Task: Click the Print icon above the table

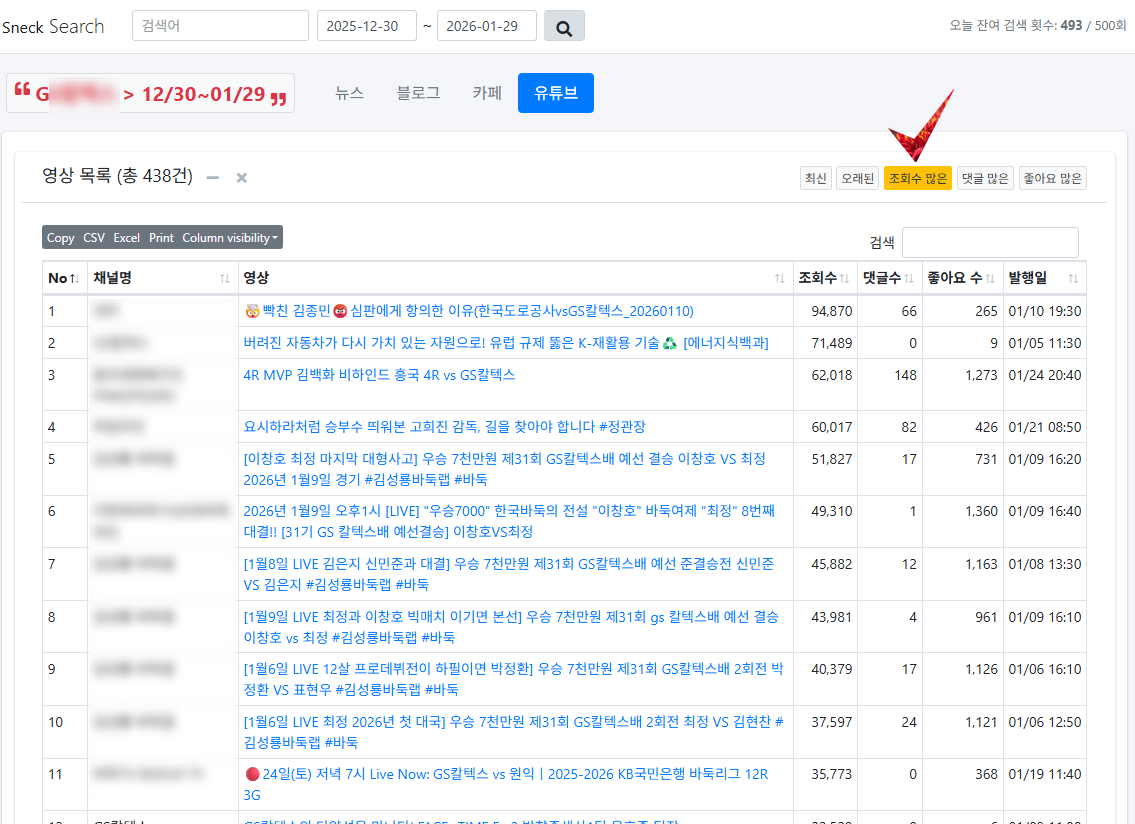Action: point(160,237)
